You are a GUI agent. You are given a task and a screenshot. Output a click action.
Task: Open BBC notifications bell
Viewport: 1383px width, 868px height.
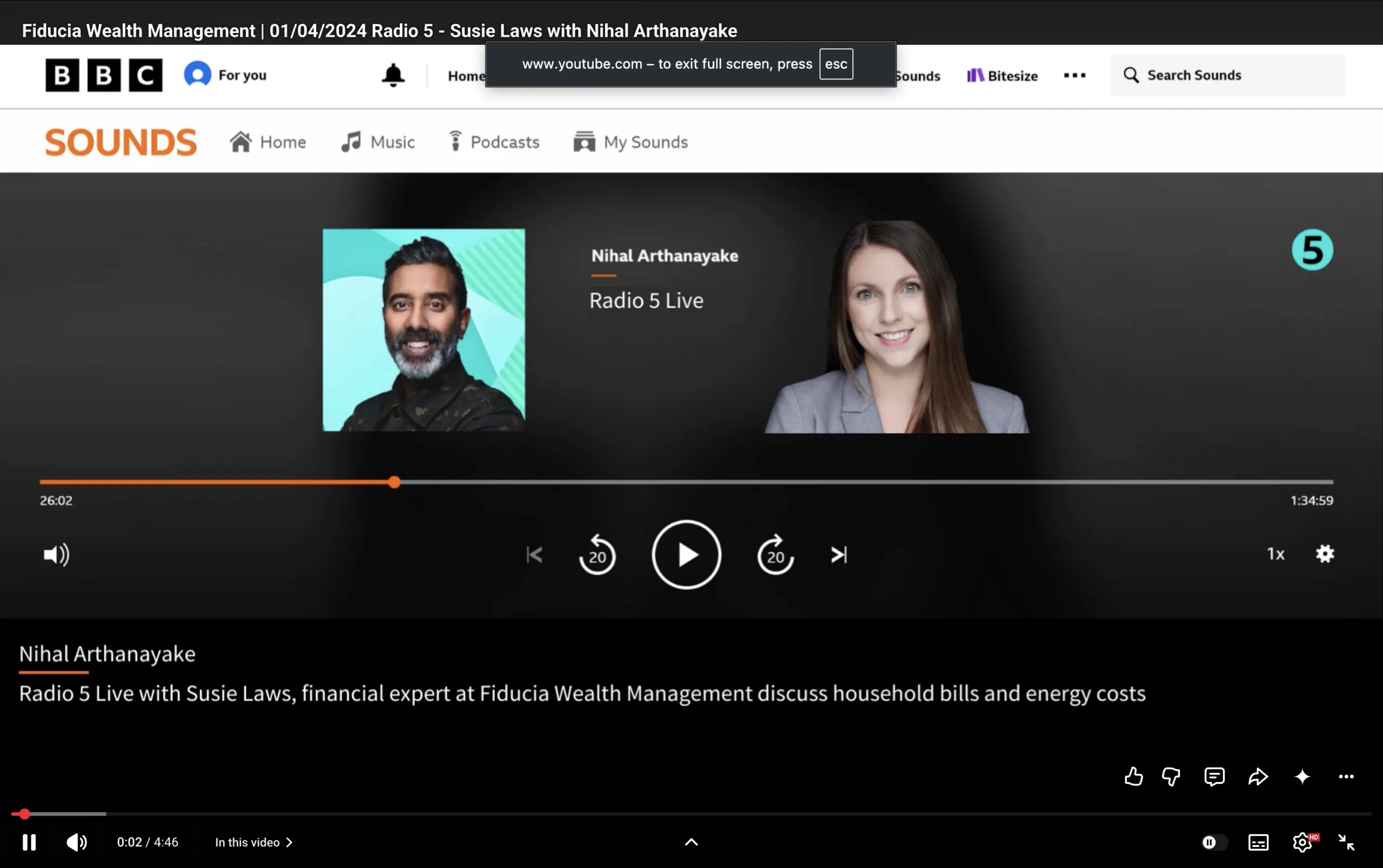(x=393, y=75)
